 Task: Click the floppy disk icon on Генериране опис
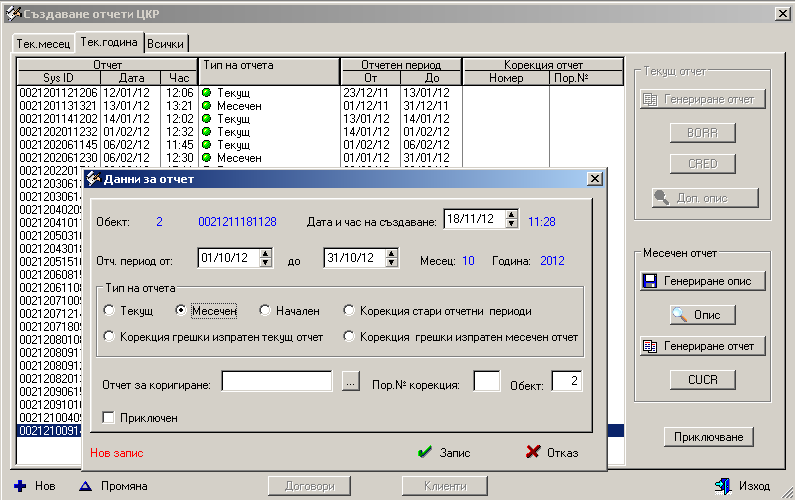coord(649,281)
